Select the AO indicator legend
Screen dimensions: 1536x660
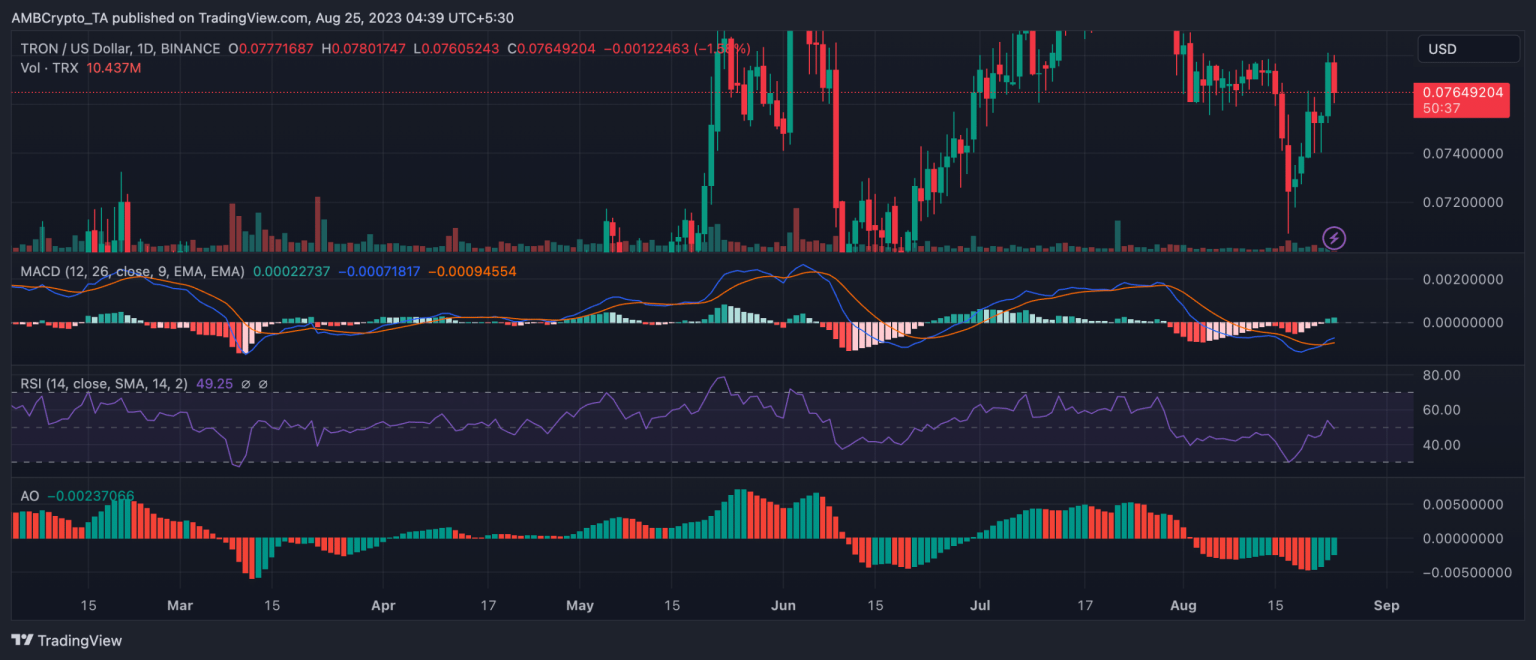point(28,495)
